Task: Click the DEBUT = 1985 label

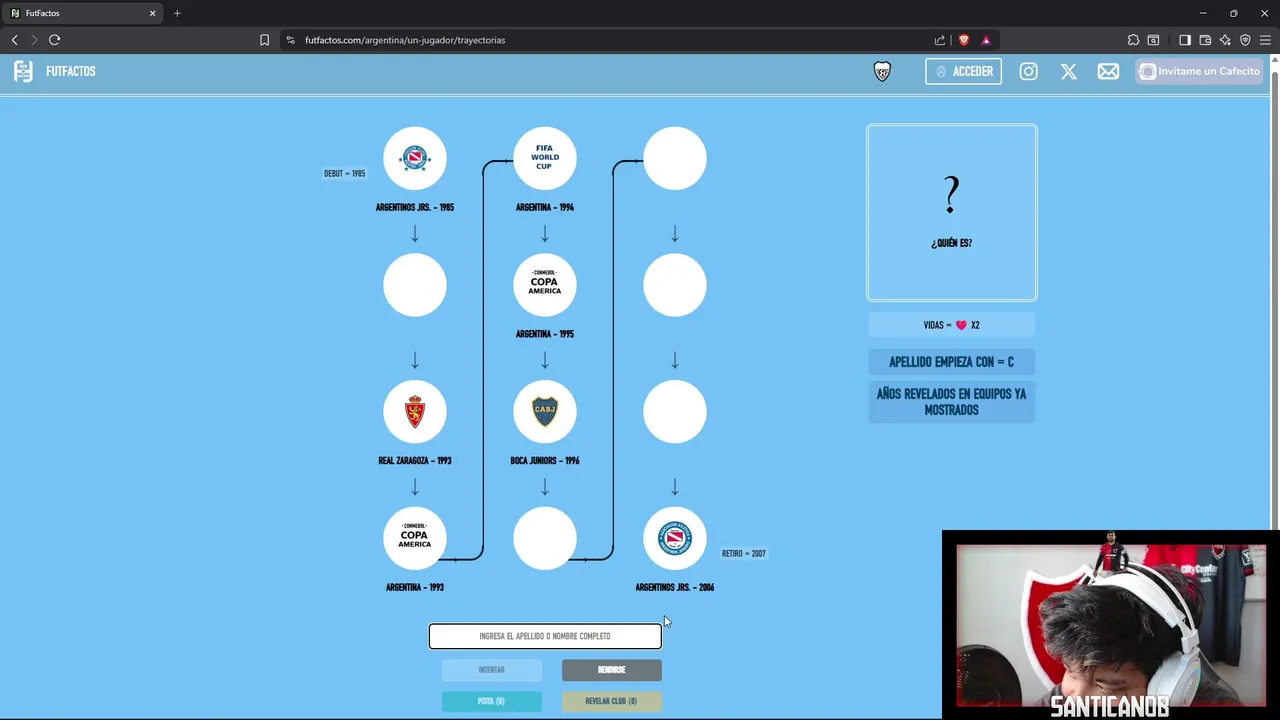Action: point(344,173)
